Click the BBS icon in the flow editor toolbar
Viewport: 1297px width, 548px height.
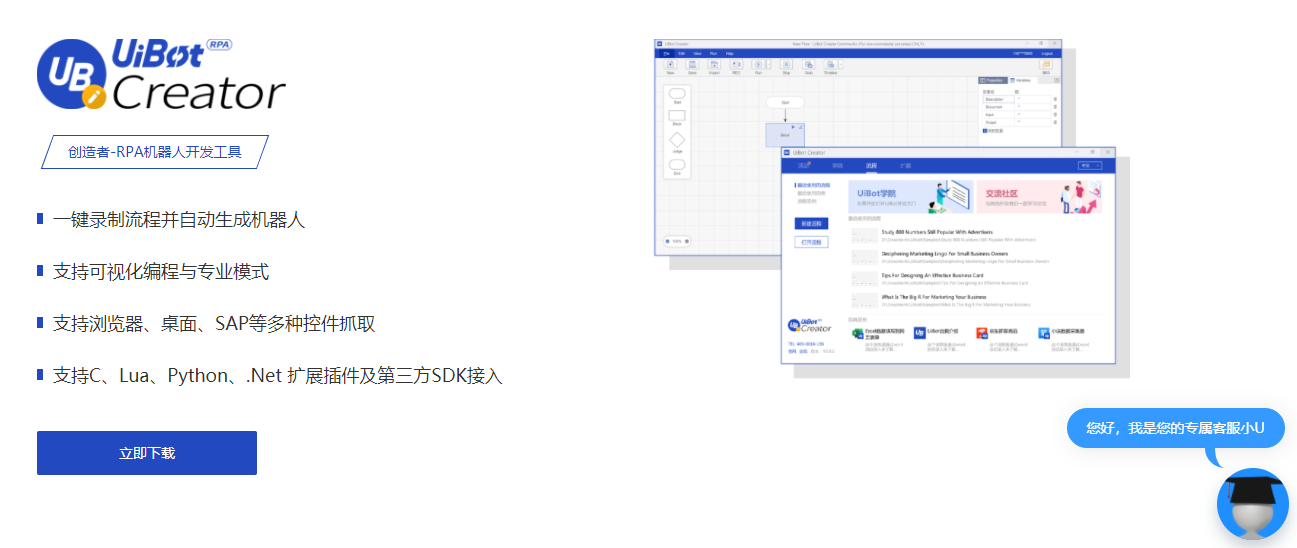point(1046,65)
